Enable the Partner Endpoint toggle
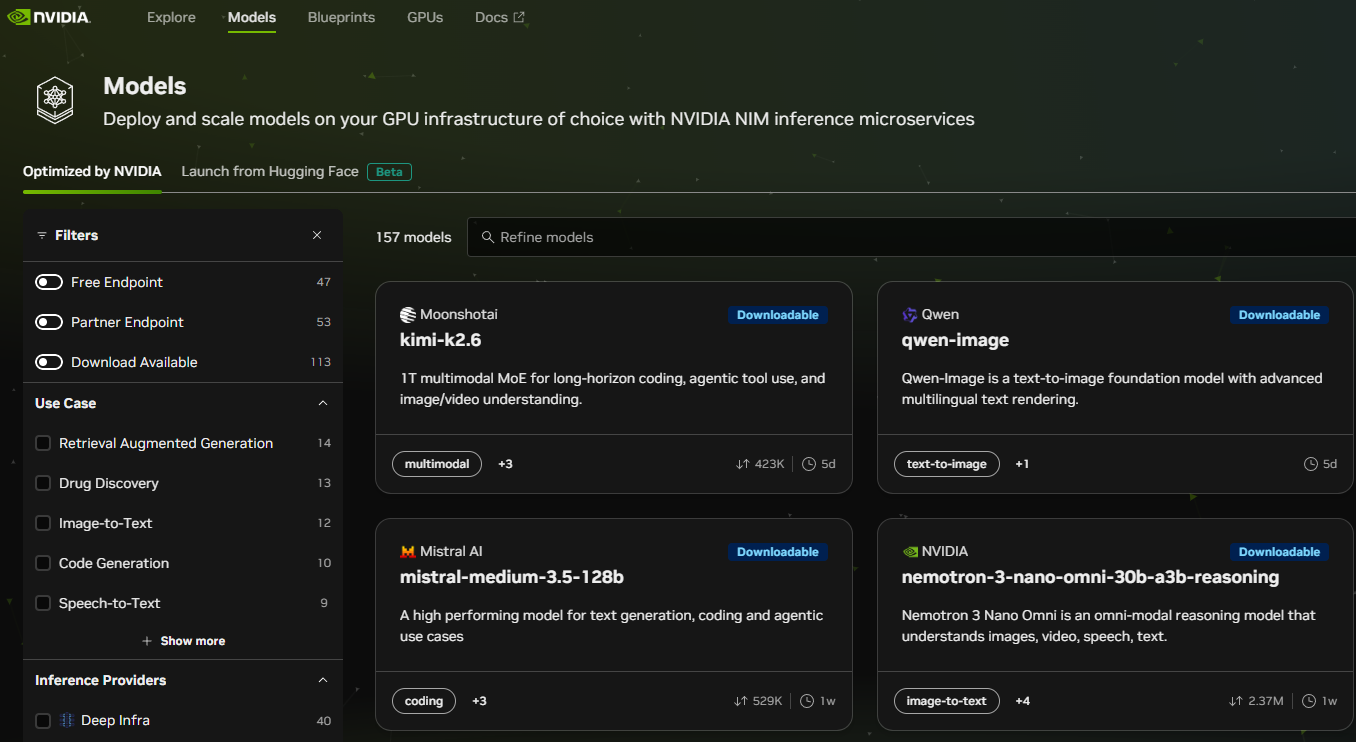This screenshot has width=1356, height=742. click(49, 322)
